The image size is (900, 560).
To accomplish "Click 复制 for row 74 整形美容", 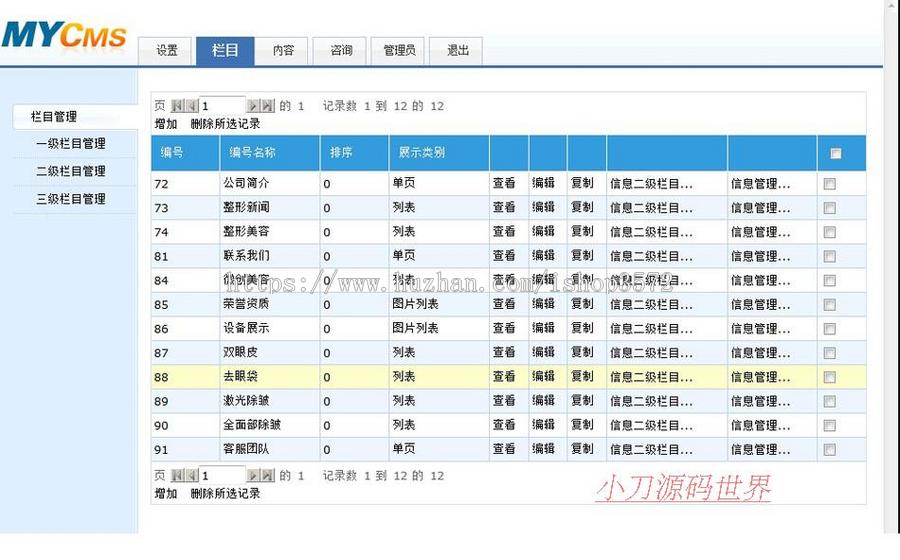I will [582, 231].
